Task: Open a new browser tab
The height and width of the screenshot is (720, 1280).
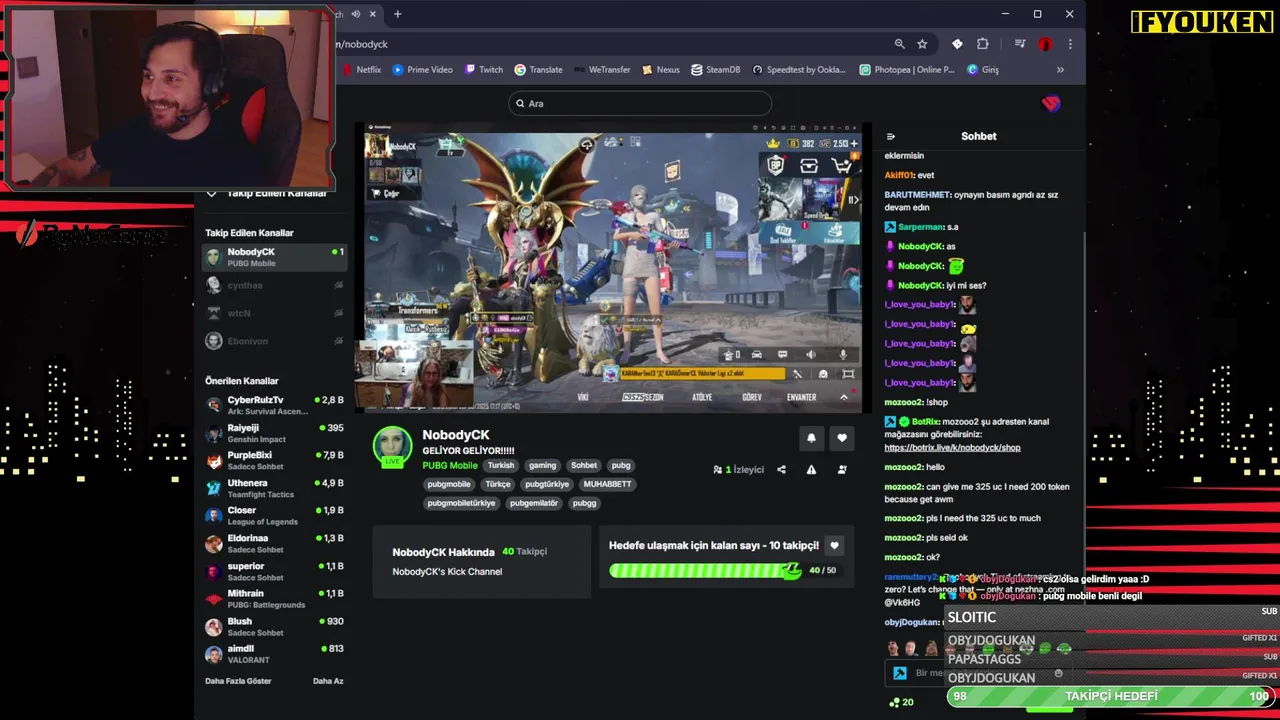Action: 397,14
